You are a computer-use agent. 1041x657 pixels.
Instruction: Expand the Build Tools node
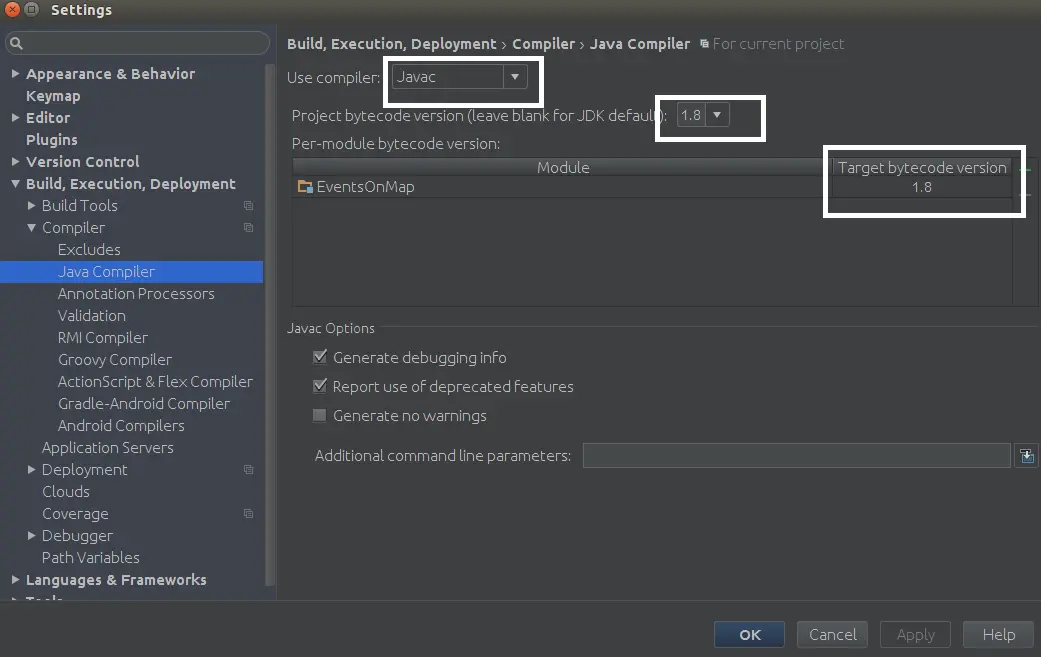pos(31,206)
